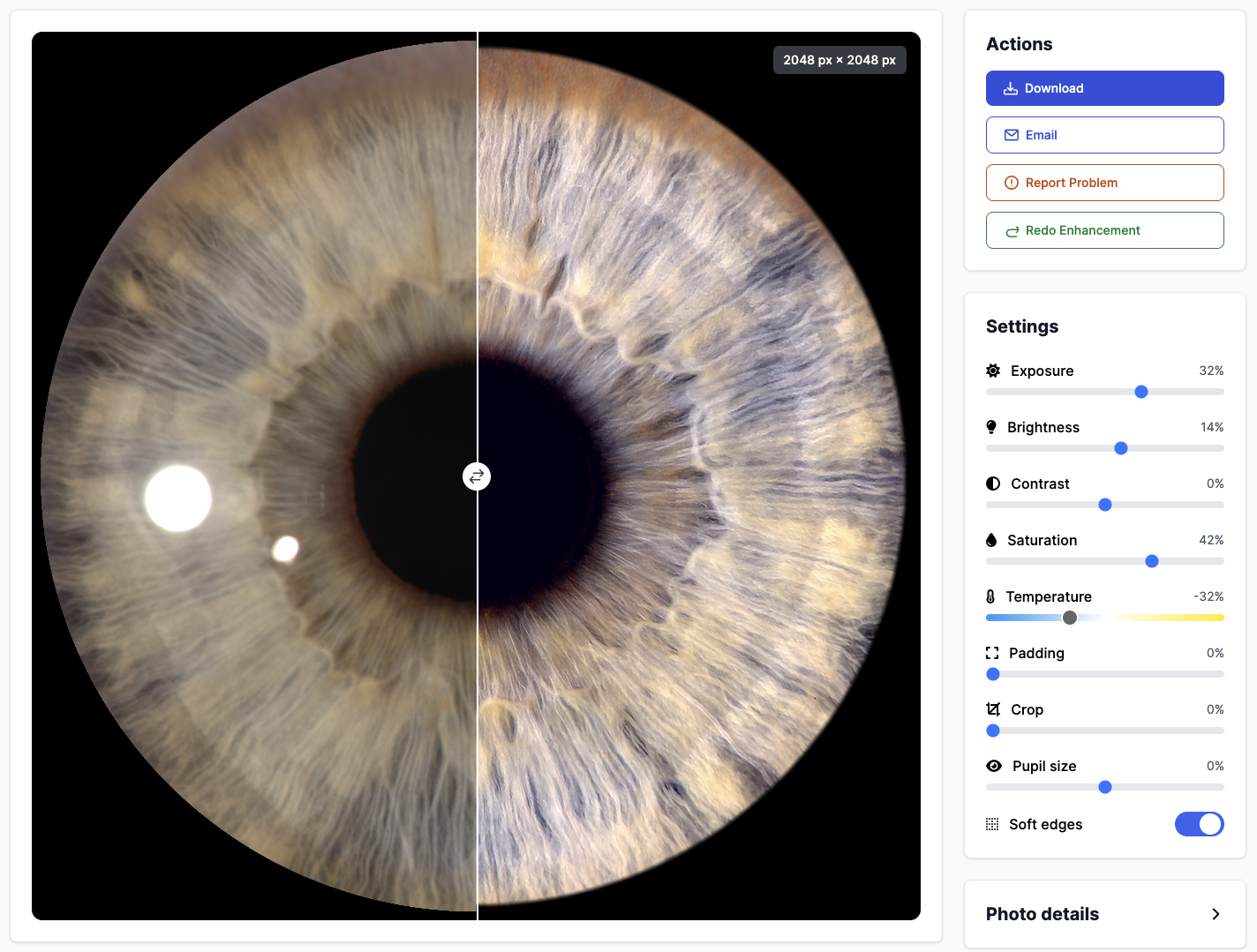The height and width of the screenshot is (952, 1257).
Task: Click the Temperature -32% value
Action: [x=1208, y=596]
